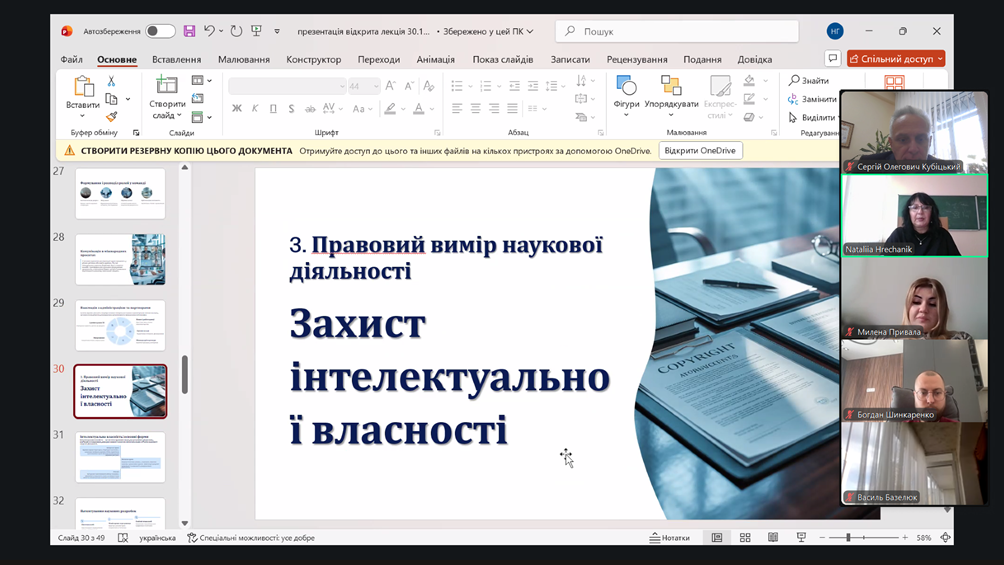Click the Відкрити OneDrive button
This screenshot has height=565, width=1004.
pos(700,151)
